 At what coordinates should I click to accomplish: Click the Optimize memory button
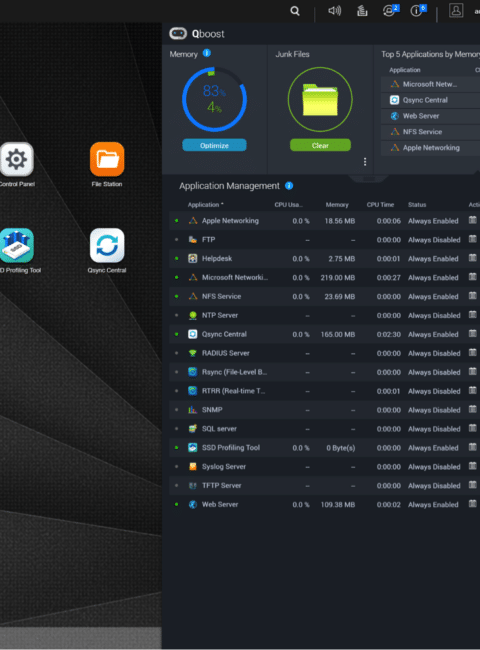(x=214, y=145)
